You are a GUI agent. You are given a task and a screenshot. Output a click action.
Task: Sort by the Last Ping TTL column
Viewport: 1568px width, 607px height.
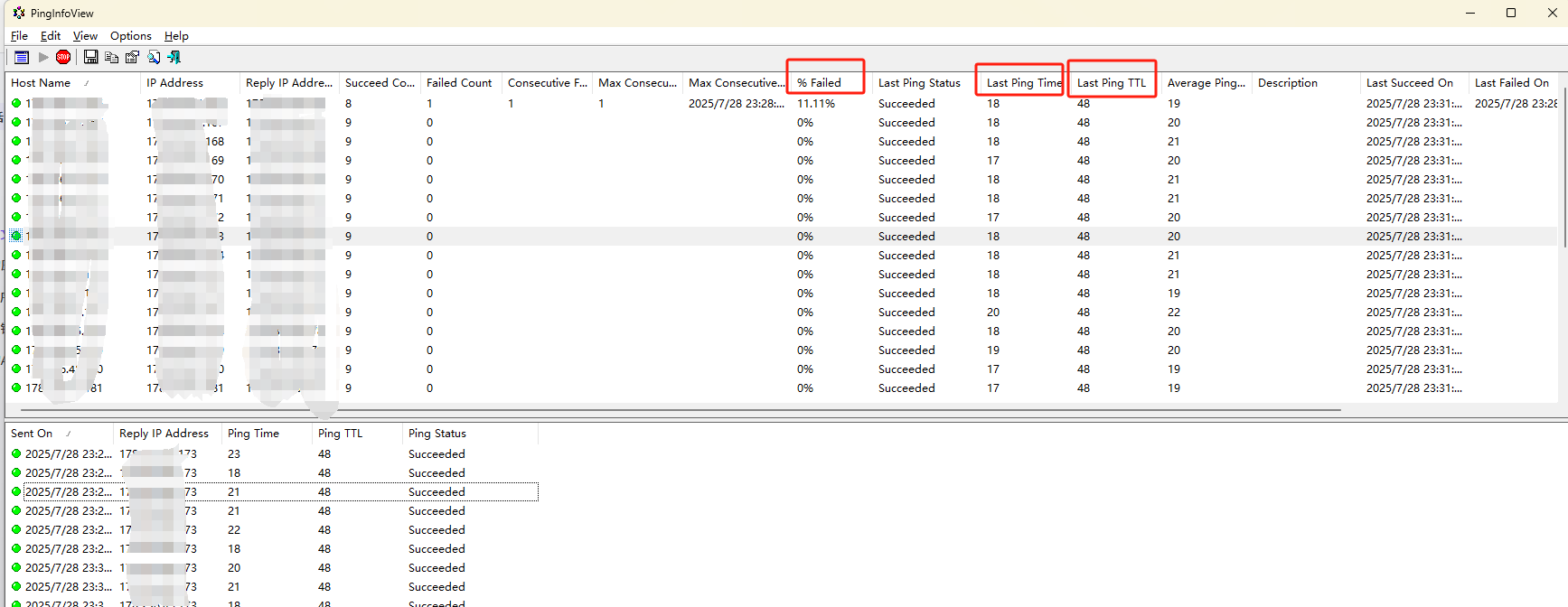coord(1111,83)
